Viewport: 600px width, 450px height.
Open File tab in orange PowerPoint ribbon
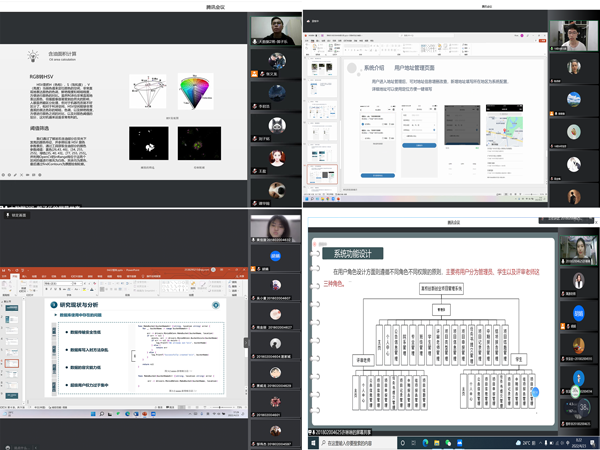coord(5,276)
